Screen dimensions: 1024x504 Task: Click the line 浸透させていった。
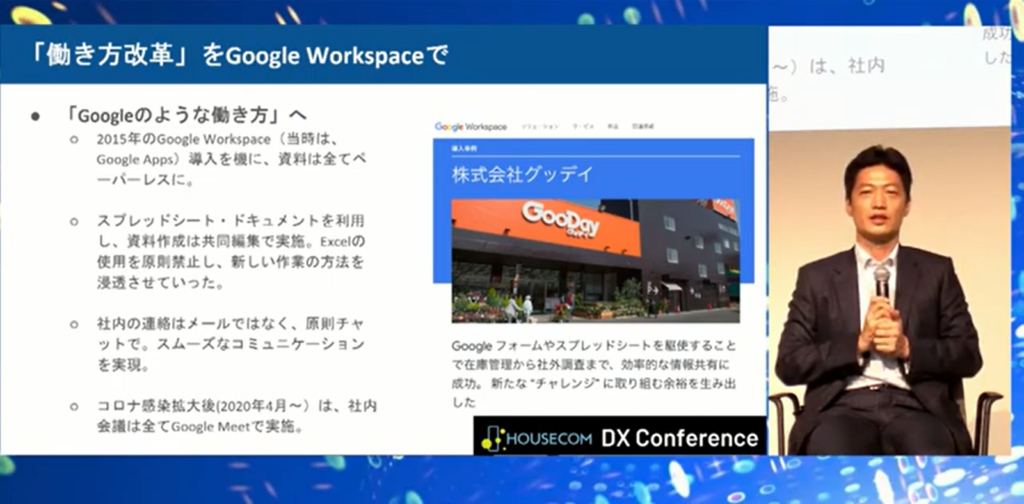(x=159, y=283)
